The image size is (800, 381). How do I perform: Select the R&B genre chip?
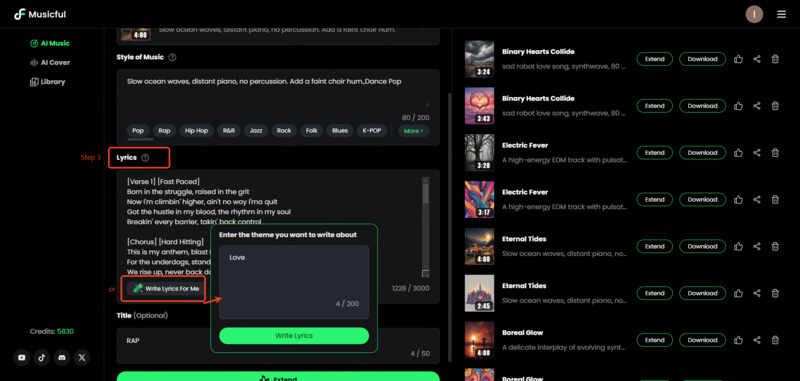click(x=229, y=131)
